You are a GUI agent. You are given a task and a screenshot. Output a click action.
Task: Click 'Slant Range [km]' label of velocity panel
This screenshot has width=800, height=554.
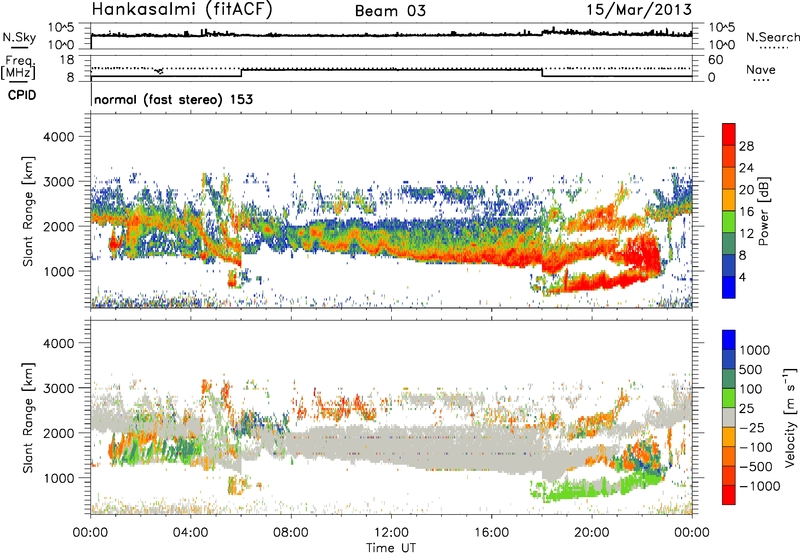point(28,418)
